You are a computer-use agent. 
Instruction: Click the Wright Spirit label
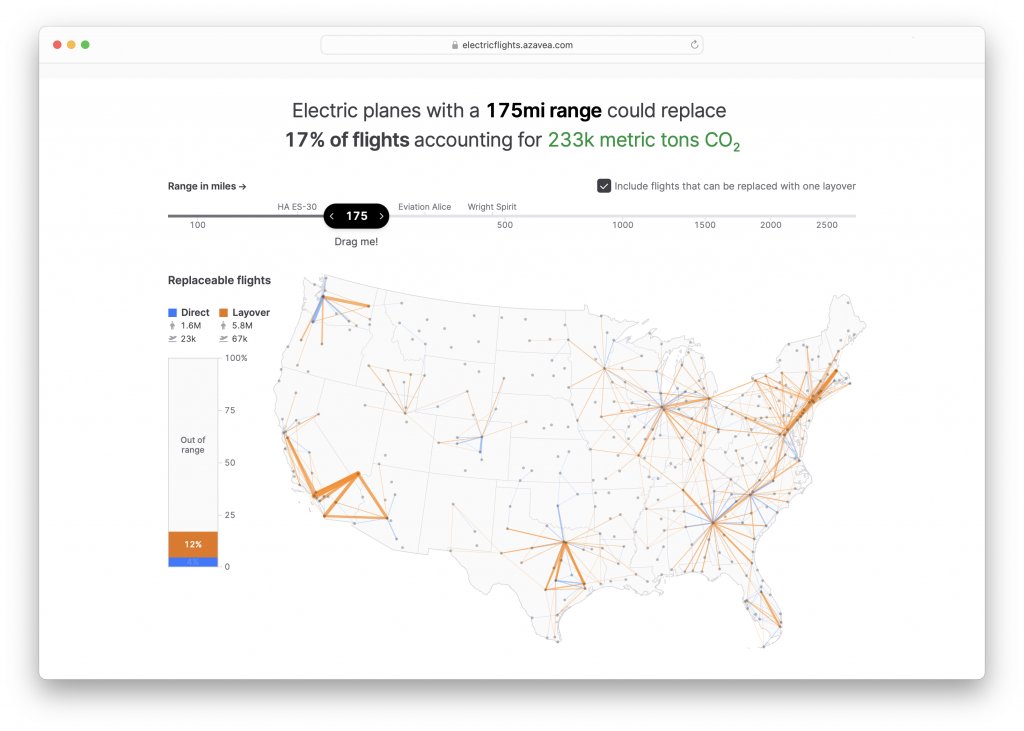tap(491, 206)
